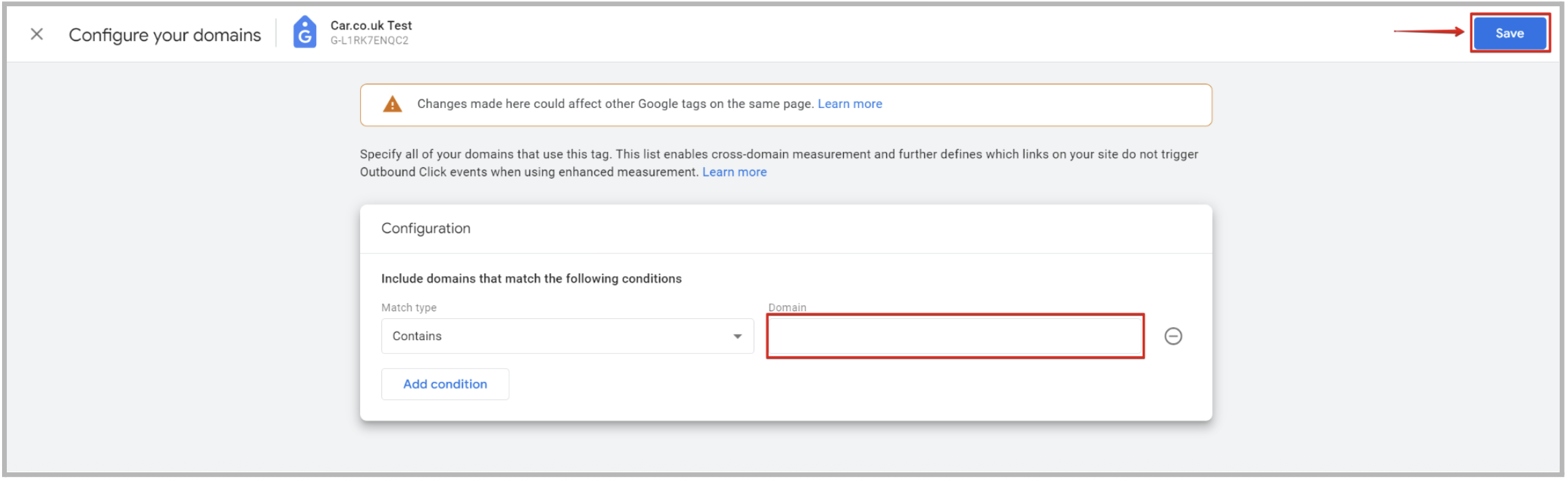The height and width of the screenshot is (481, 1568).
Task: Select the Car.co.uk Test tag name
Action: click(371, 25)
